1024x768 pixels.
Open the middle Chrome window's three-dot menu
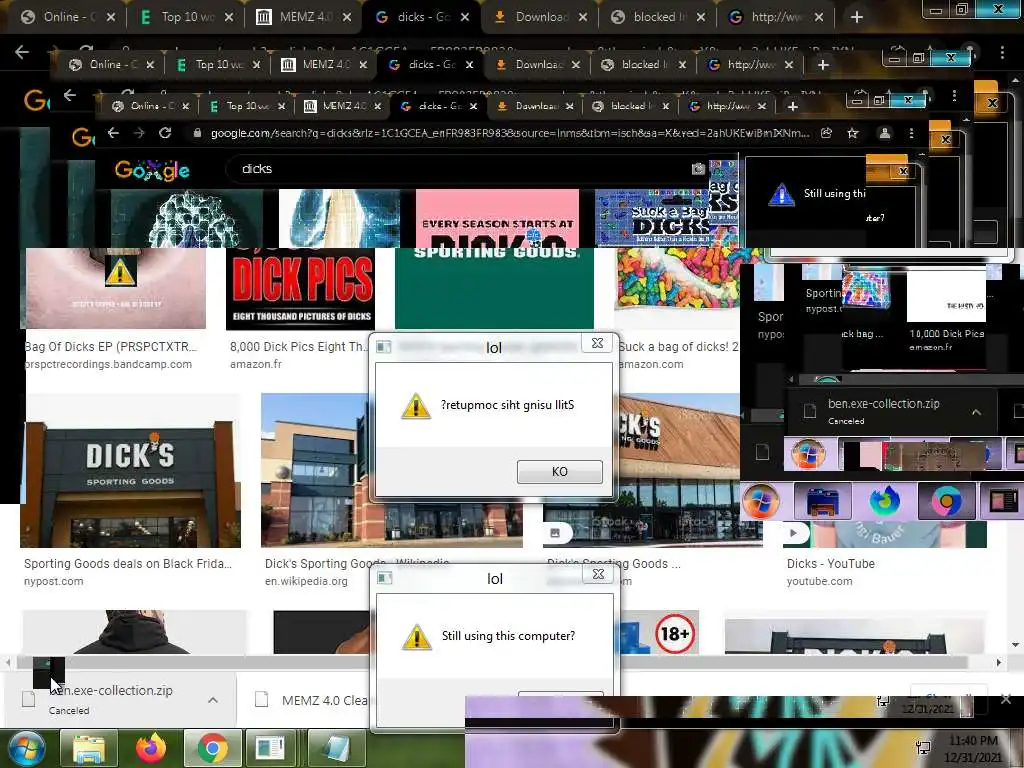[x=954, y=95]
